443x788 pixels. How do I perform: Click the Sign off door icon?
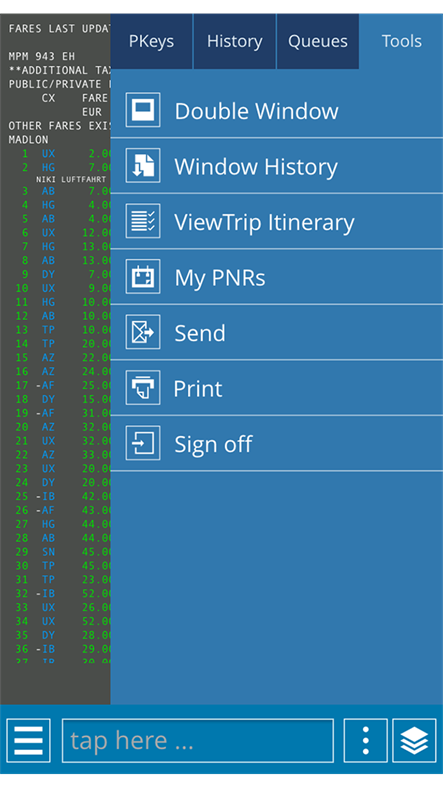click(x=143, y=443)
